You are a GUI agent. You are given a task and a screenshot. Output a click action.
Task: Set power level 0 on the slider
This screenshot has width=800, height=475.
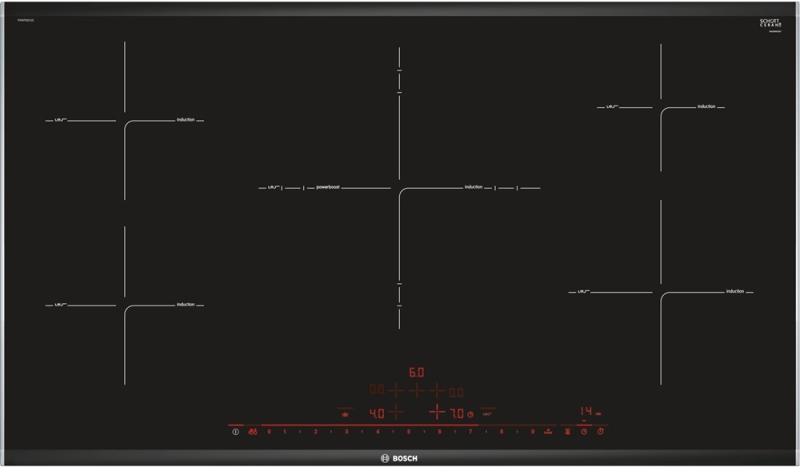point(269,432)
